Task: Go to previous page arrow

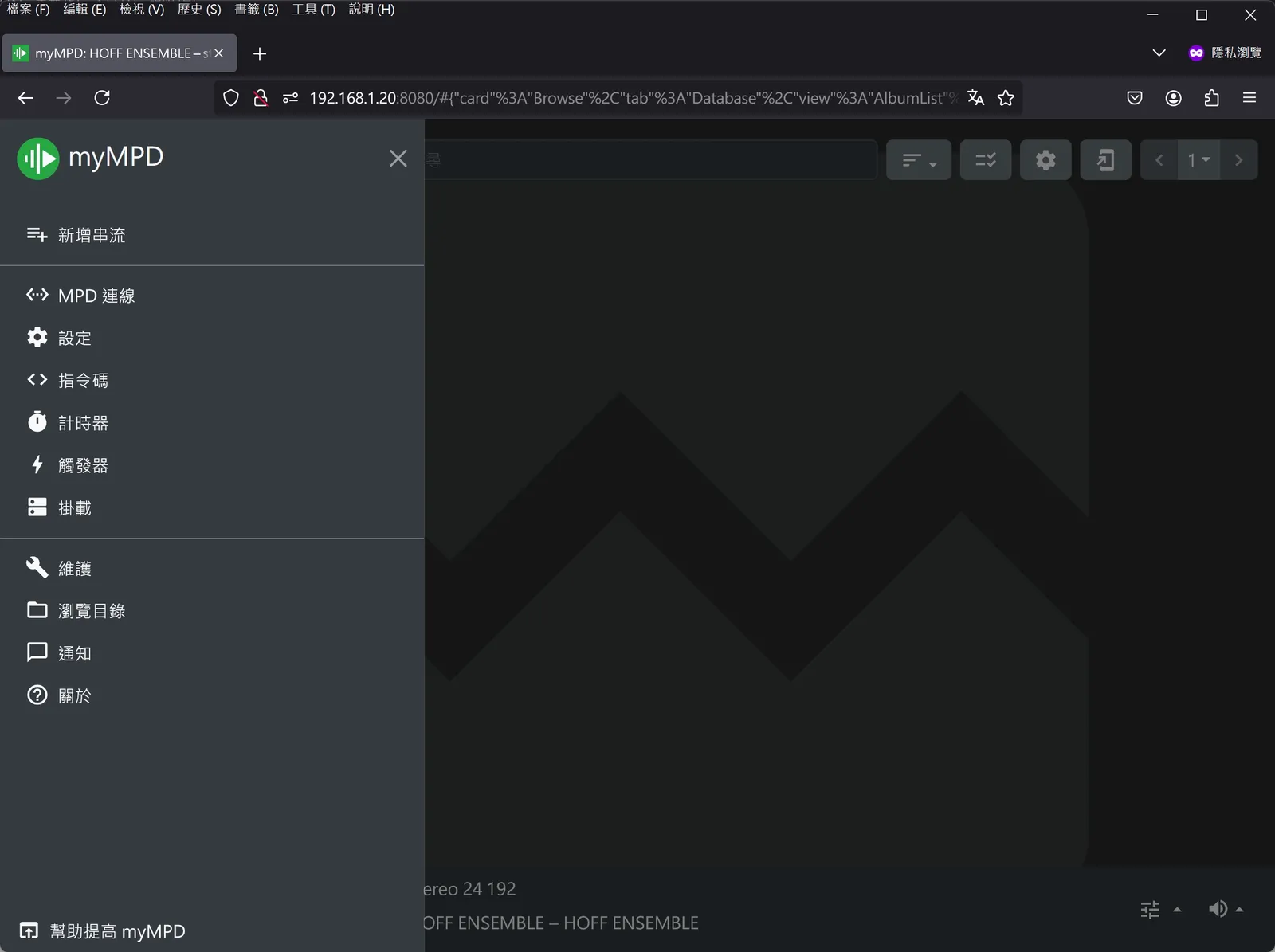Action: tap(1159, 160)
